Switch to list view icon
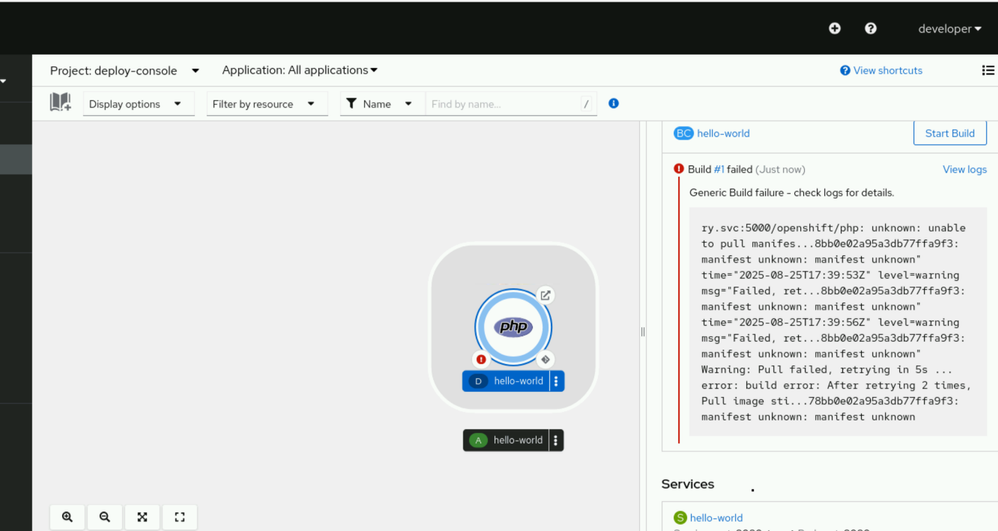 988,70
